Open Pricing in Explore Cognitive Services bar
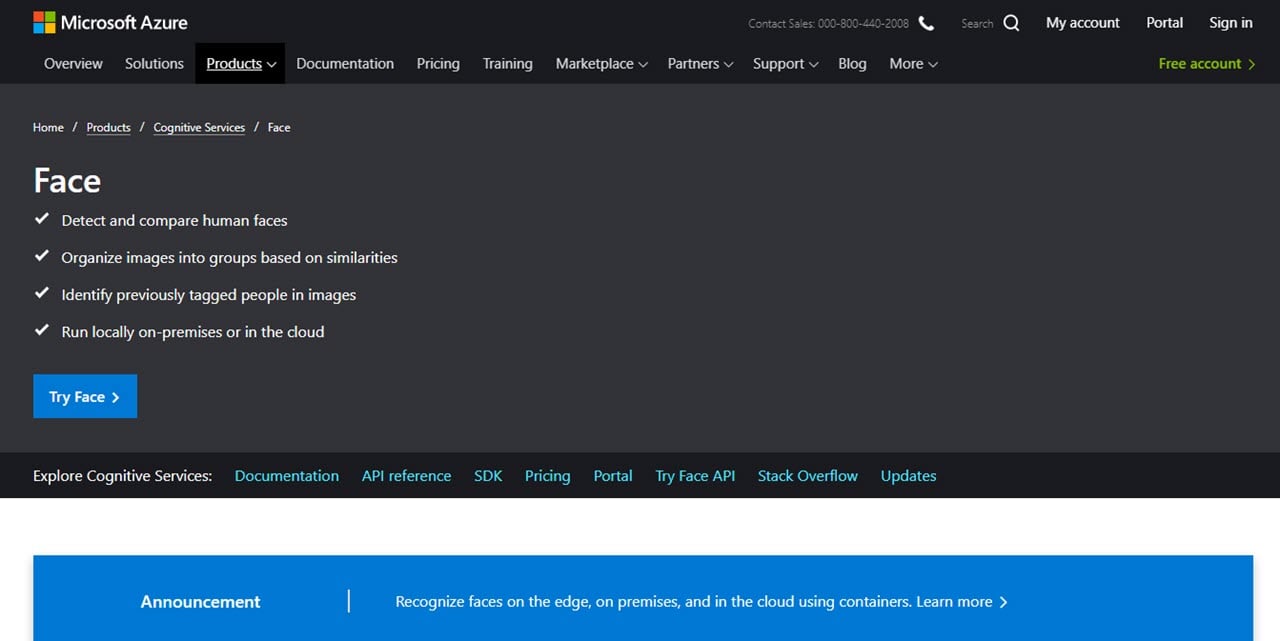 coord(547,475)
